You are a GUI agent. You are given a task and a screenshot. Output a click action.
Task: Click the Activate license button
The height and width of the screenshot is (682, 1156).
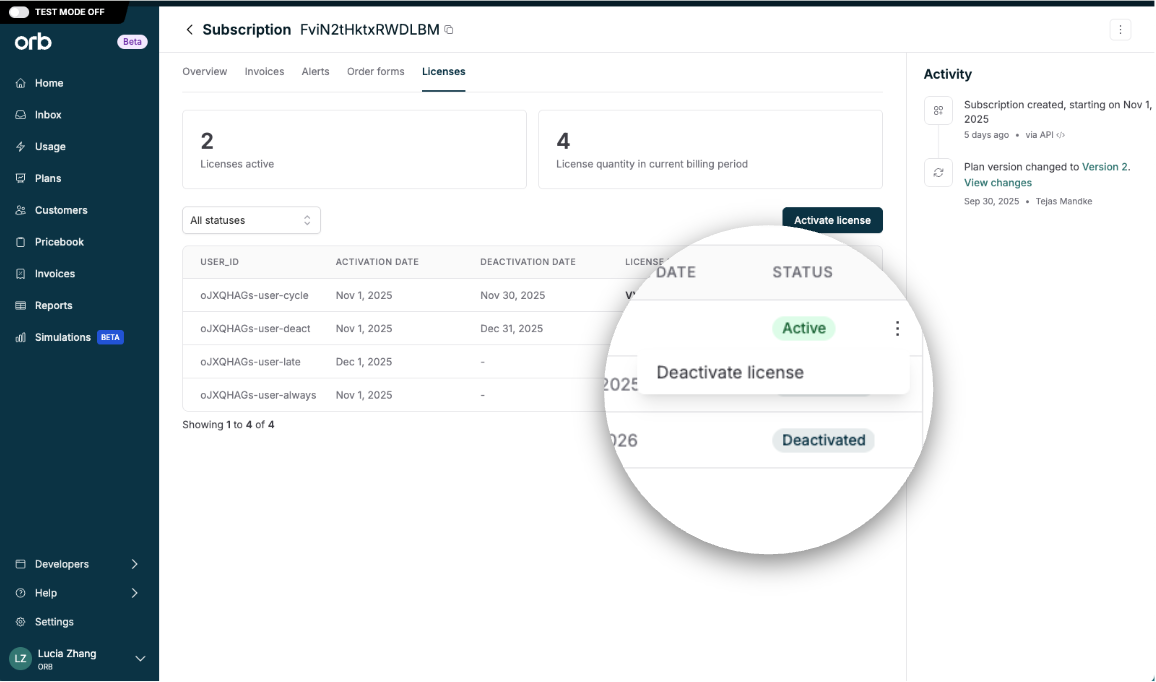[832, 220]
